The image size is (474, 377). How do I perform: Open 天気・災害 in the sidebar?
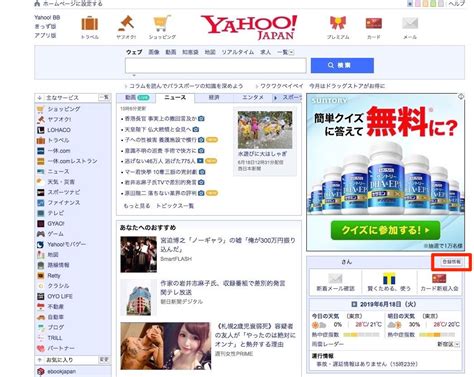pyautogui.click(x=61, y=182)
